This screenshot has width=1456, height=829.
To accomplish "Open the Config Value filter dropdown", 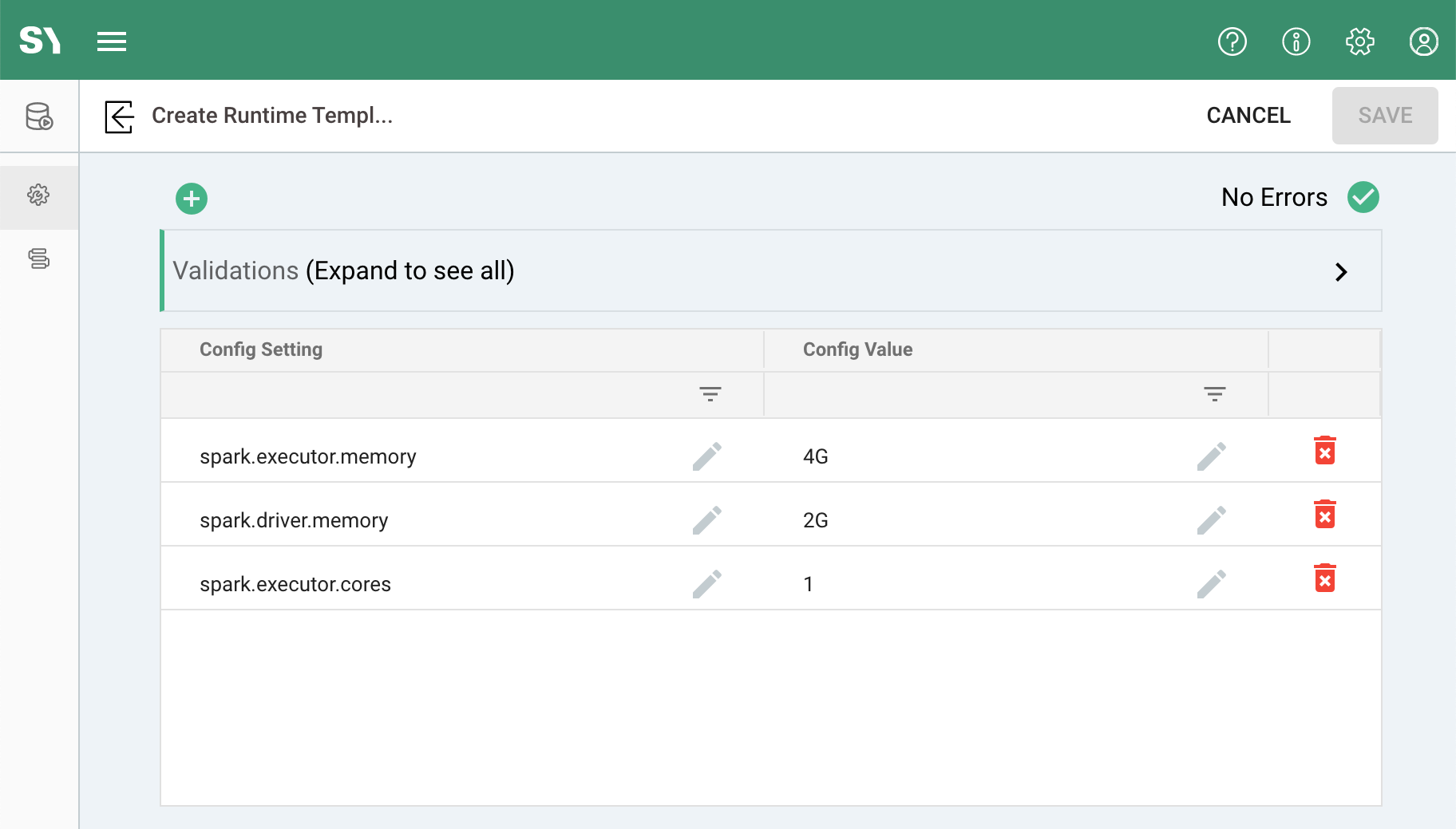I will tap(1213, 393).
